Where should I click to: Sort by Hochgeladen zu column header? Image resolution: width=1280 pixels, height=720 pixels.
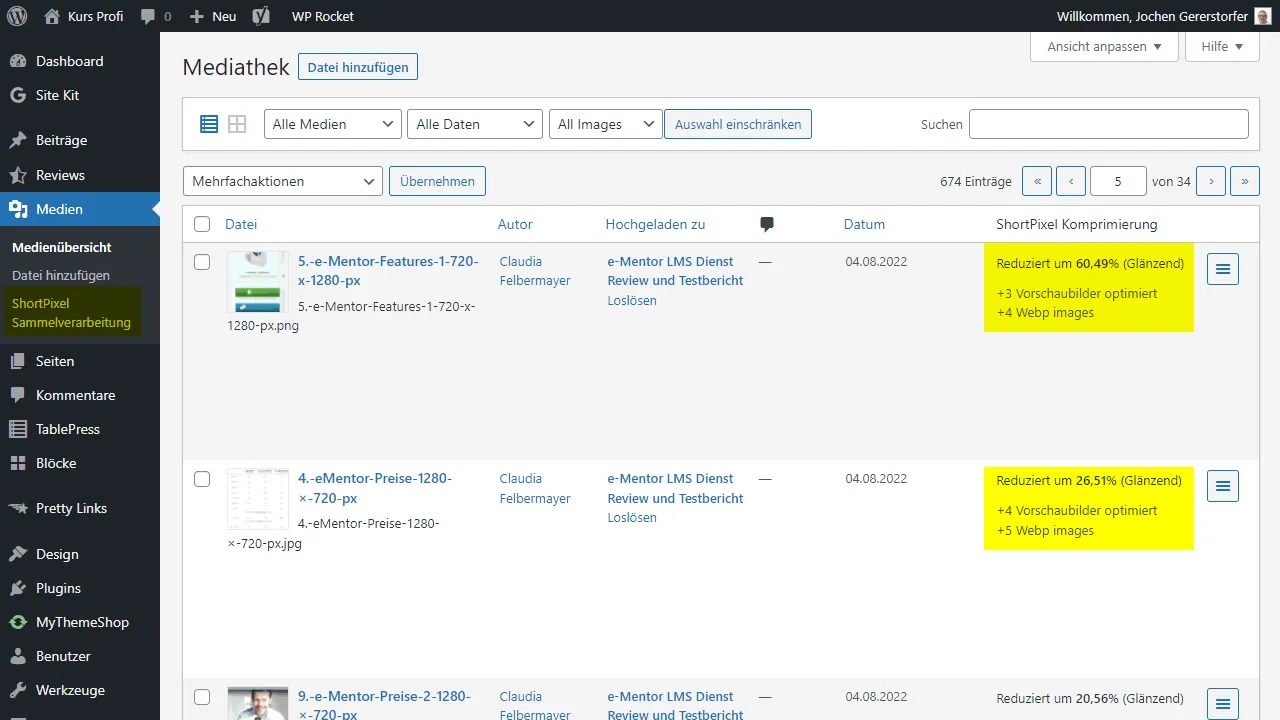655,224
